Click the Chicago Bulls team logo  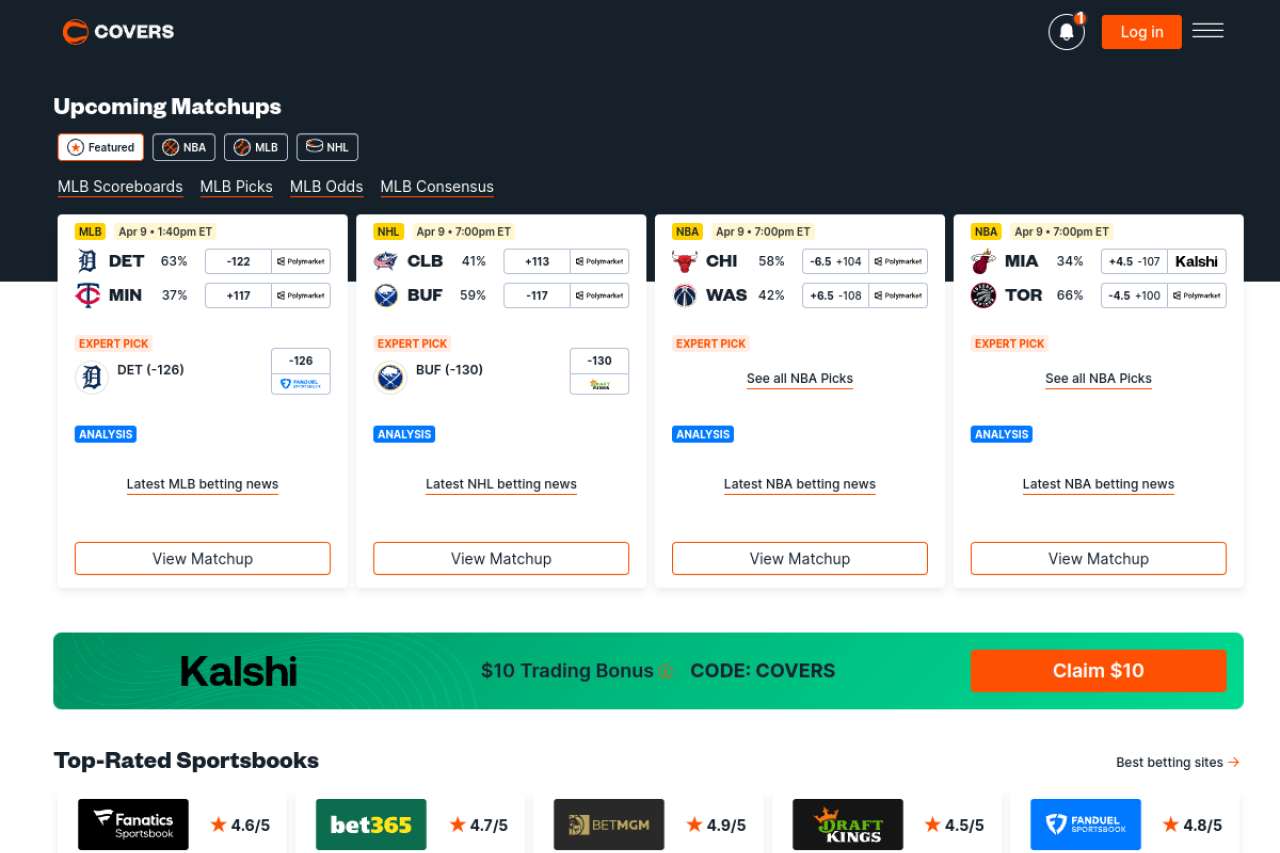click(684, 261)
